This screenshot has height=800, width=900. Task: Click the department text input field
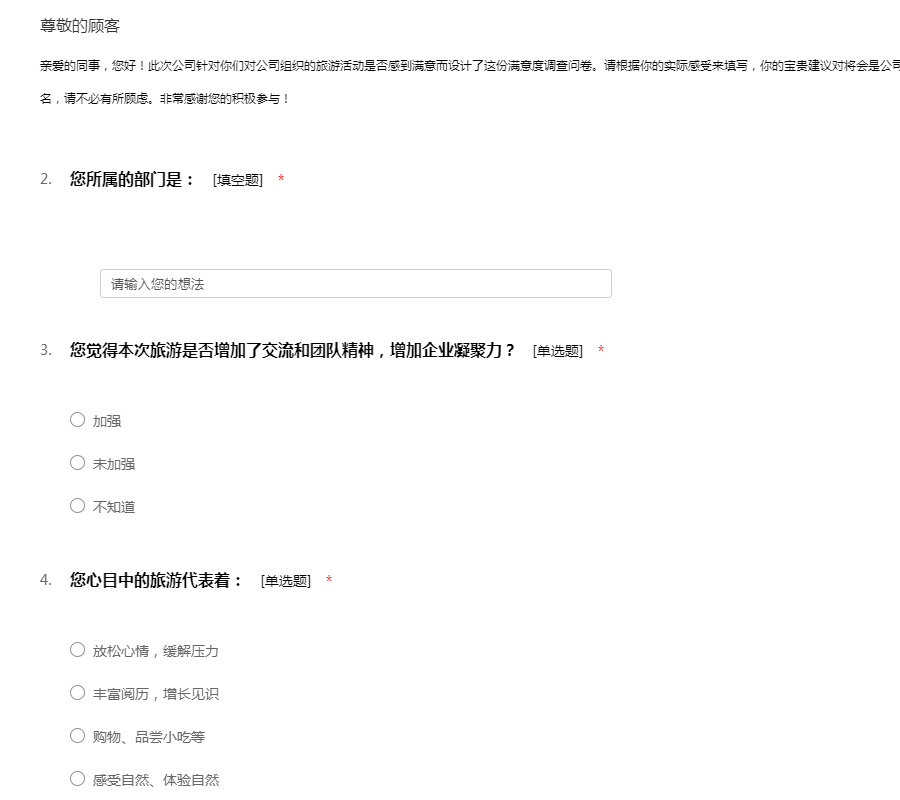355,284
